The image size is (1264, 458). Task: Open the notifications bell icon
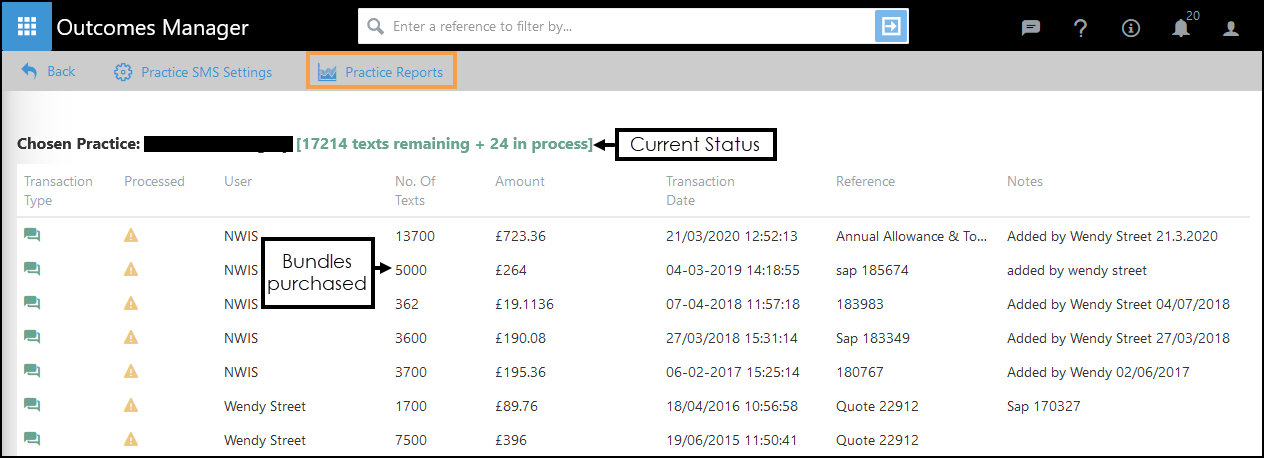(x=1181, y=28)
